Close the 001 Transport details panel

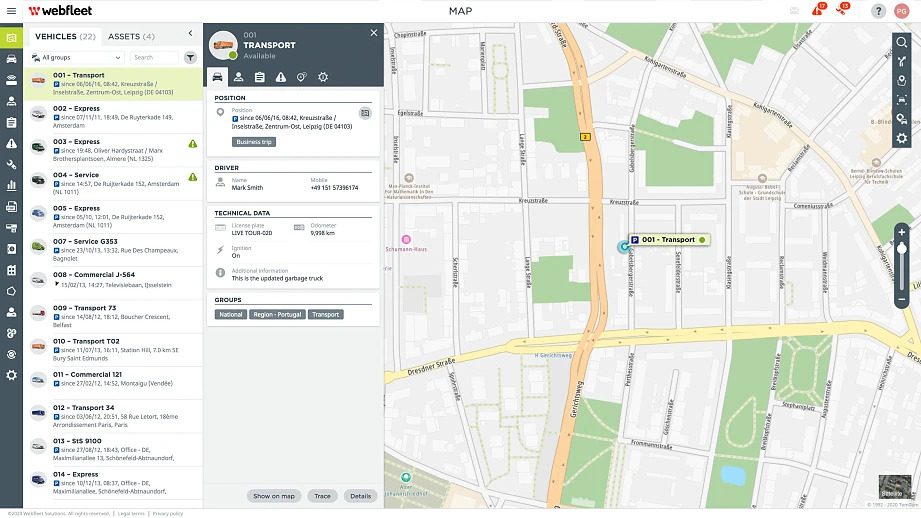(x=374, y=33)
